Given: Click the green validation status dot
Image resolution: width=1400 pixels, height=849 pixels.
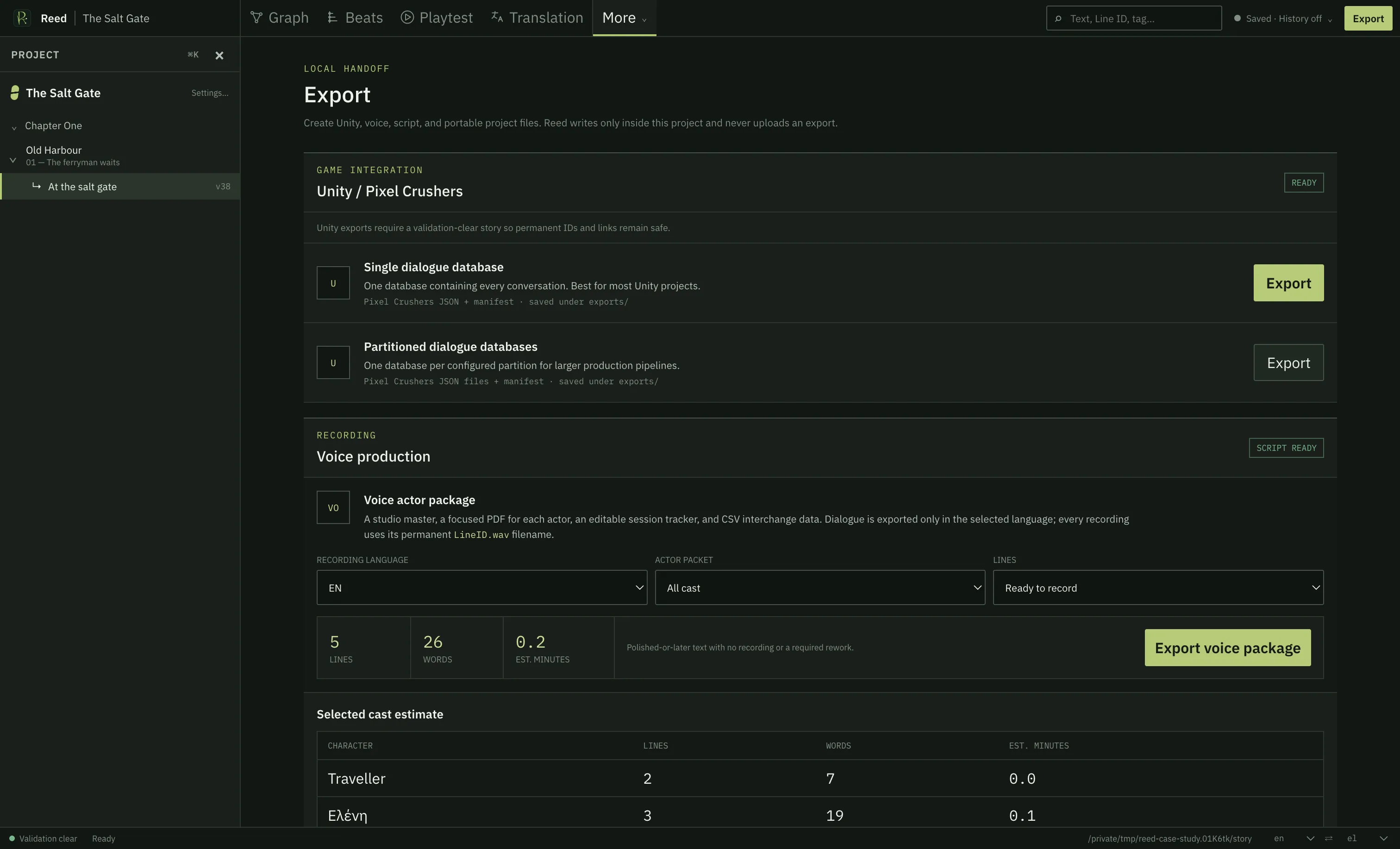Looking at the screenshot, I should (12, 839).
